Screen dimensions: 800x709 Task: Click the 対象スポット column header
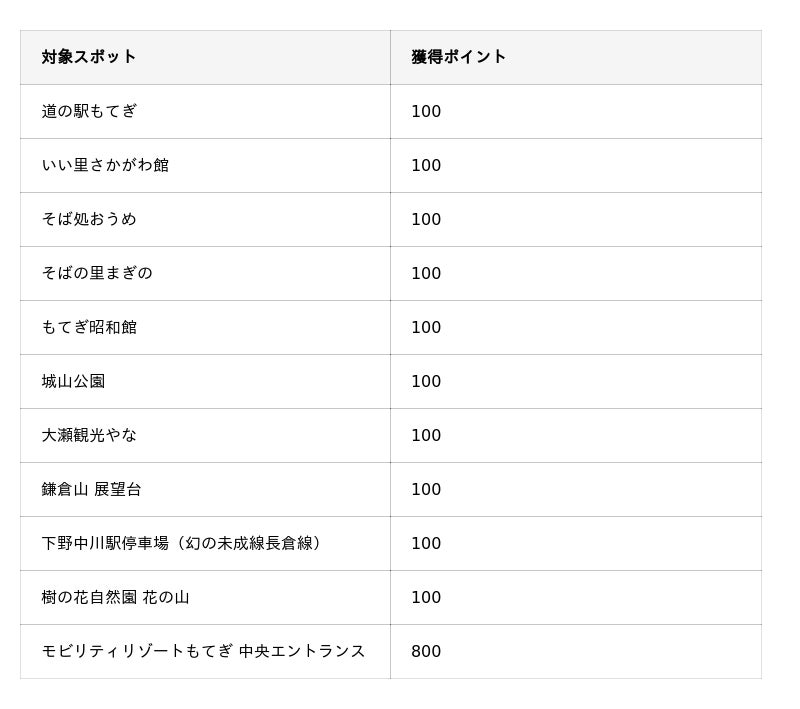click(x=88, y=57)
